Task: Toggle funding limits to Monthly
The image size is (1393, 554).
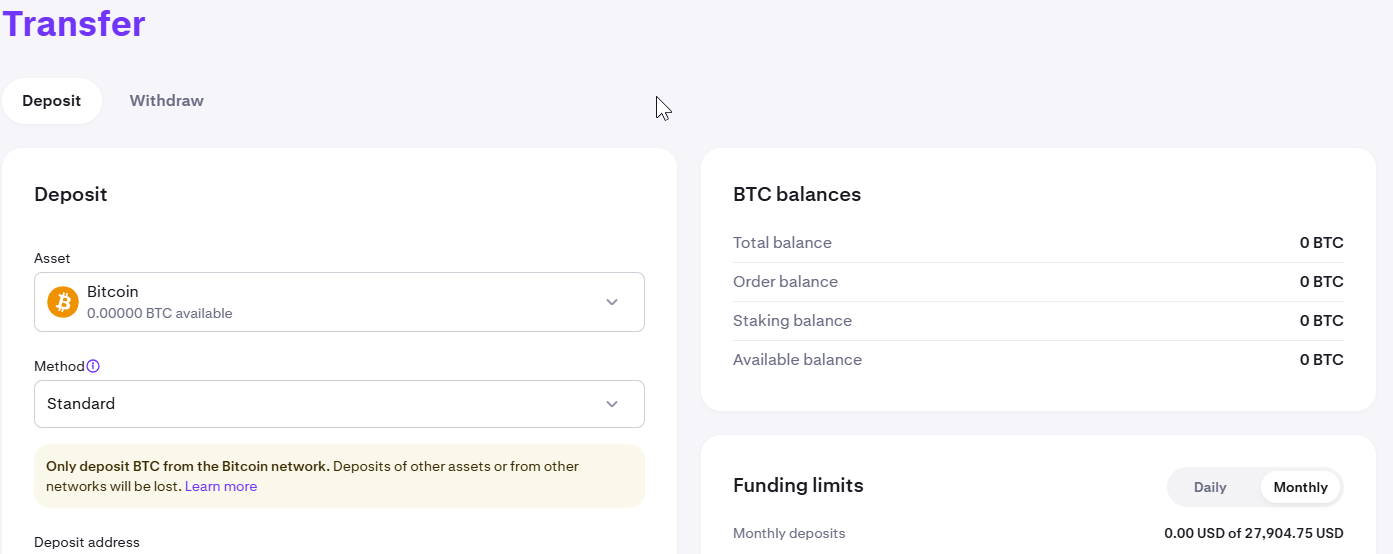Action: 1300,487
